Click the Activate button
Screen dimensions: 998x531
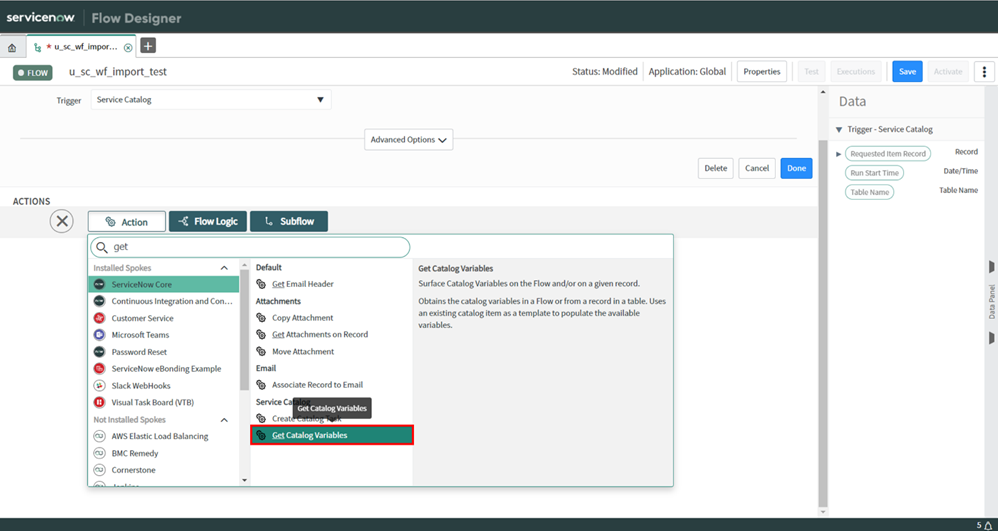[948, 72]
